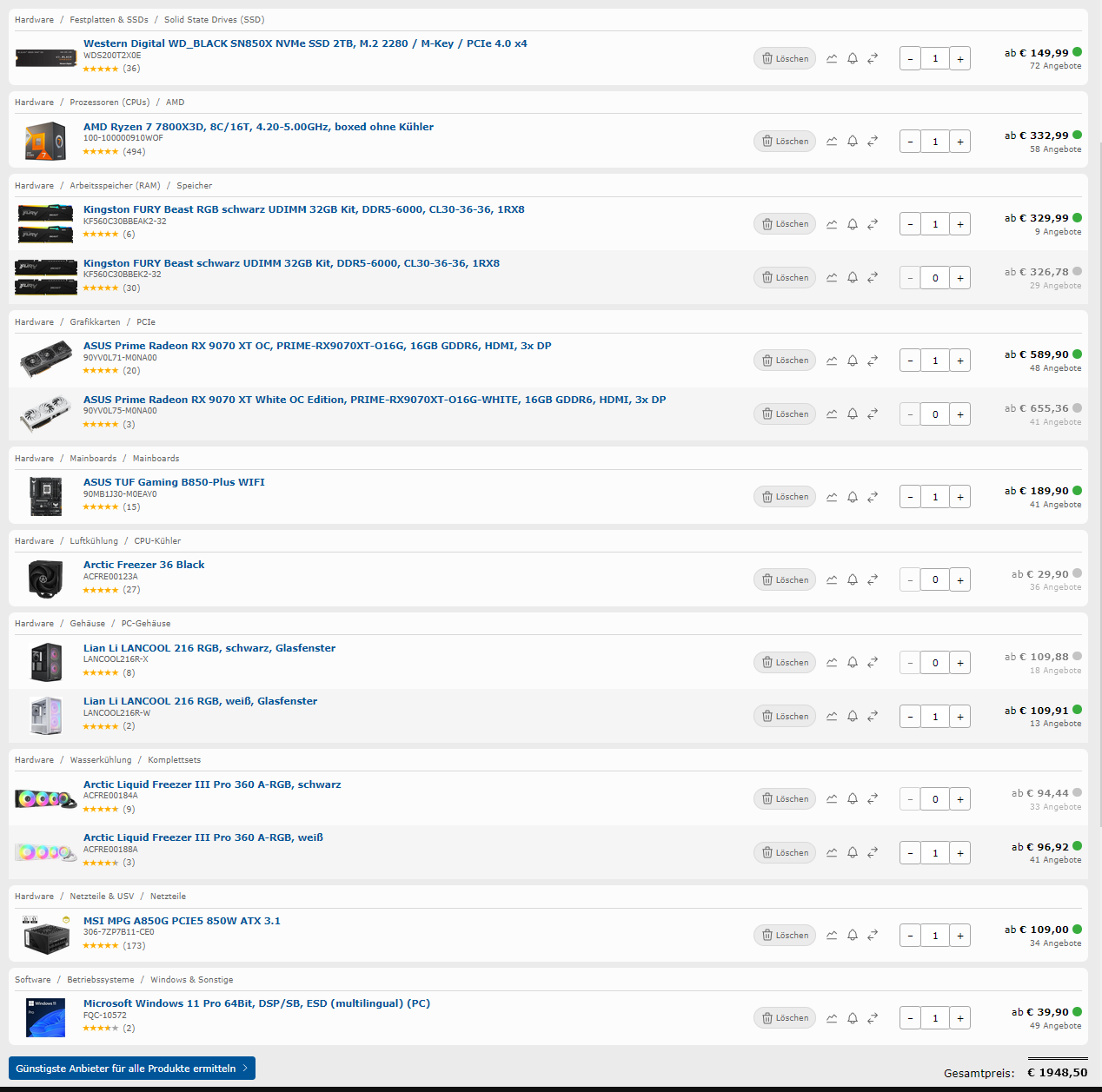Screen dimensions: 1102x1092
Task: Click move arrows for Liquid Freezer III Pro schwarz
Action: pyautogui.click(x=873, y=799)
